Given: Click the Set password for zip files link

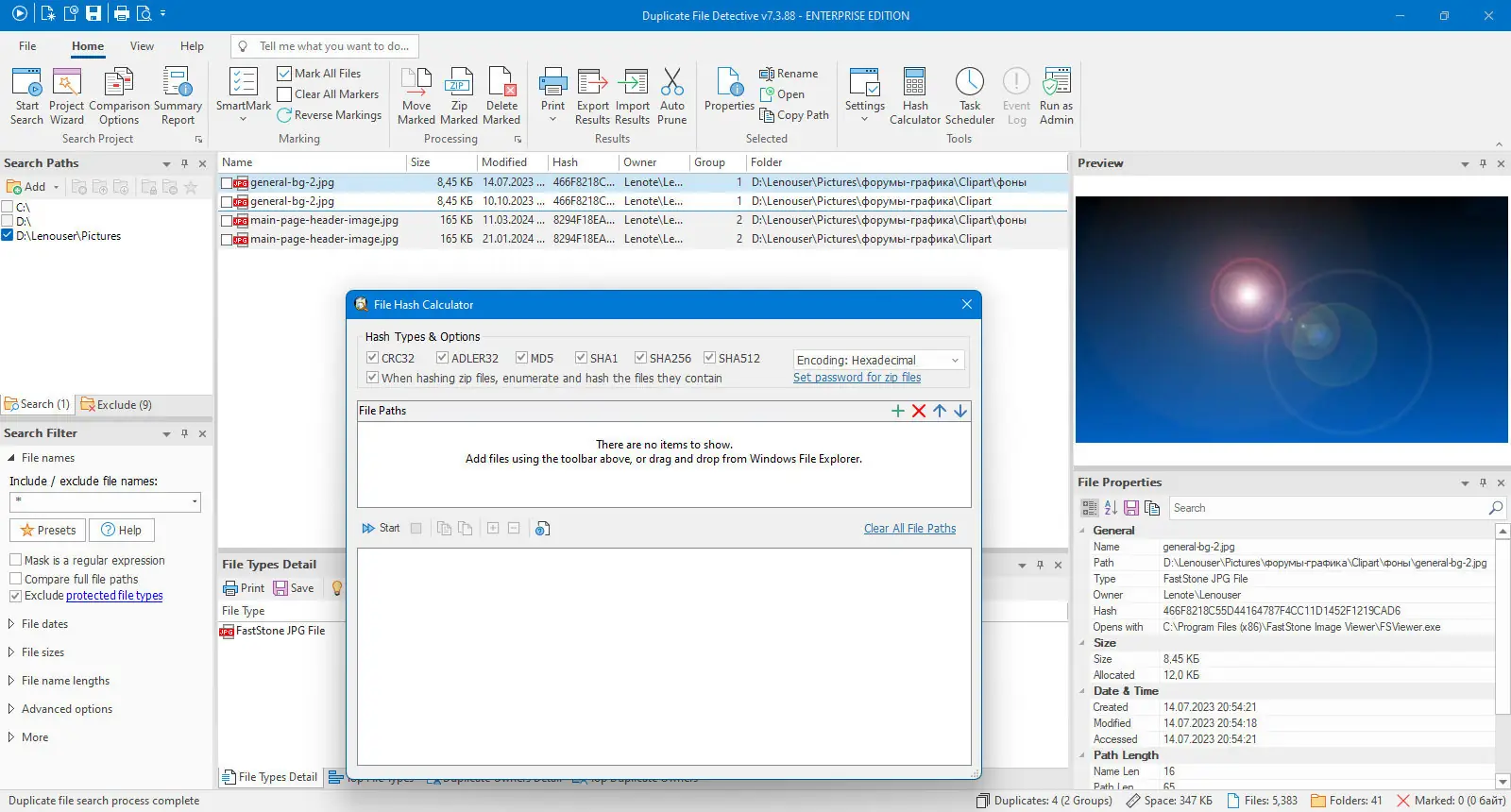Looking at the screenshot, I should point(857,378).
